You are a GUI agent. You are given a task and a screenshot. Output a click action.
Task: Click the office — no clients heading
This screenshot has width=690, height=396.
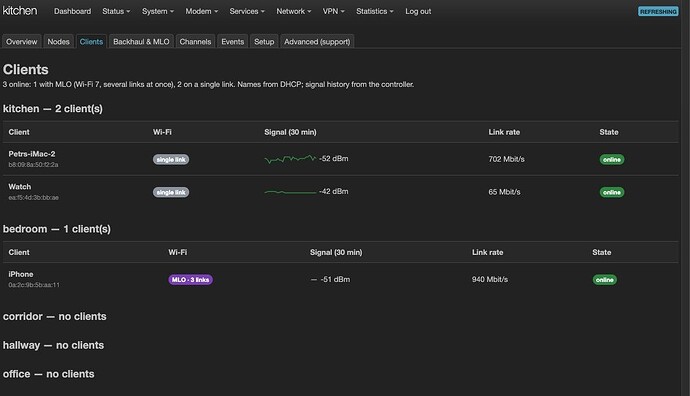click(x=48, y=374)
